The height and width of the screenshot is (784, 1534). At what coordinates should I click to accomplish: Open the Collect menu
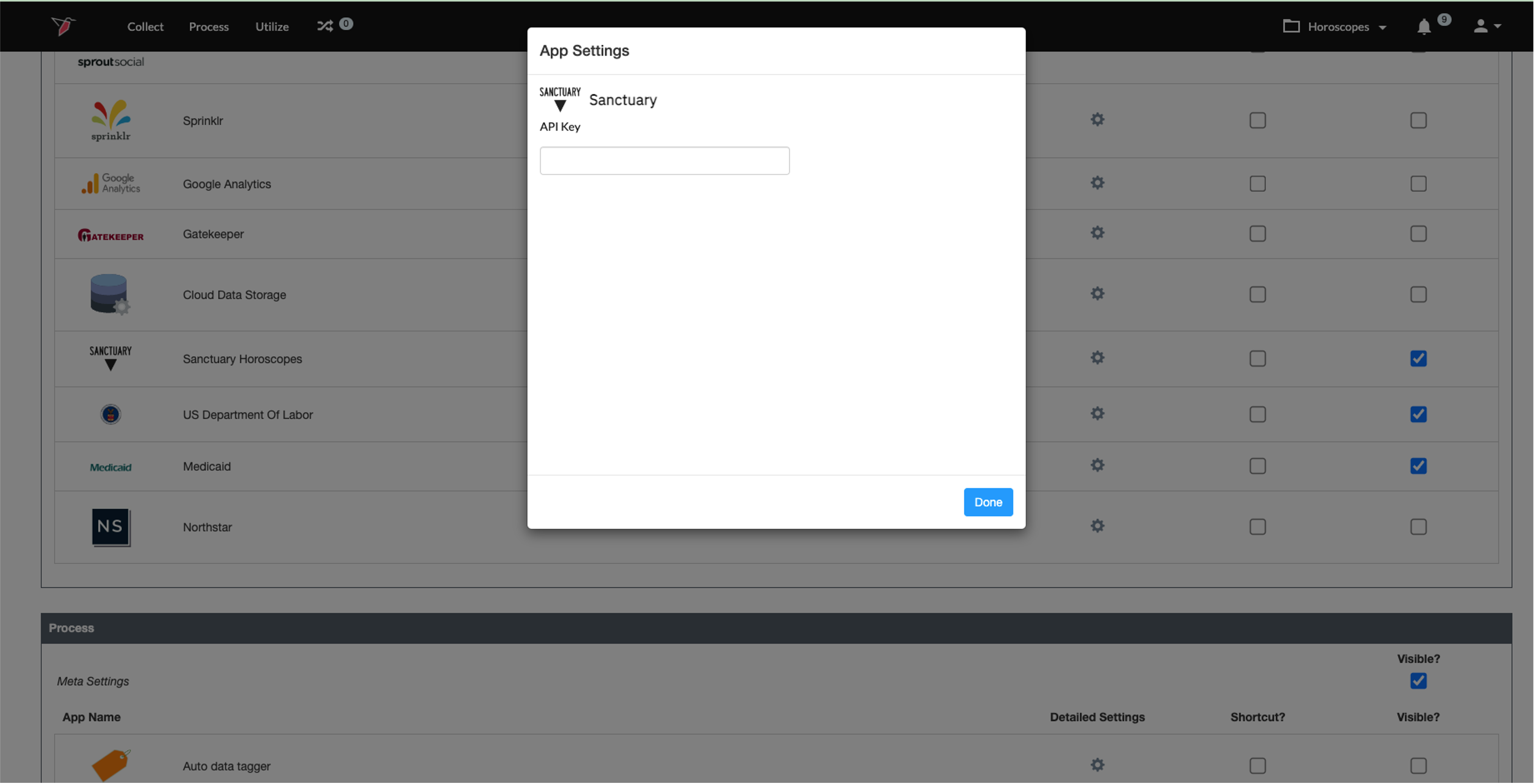(x=145, y=27)
